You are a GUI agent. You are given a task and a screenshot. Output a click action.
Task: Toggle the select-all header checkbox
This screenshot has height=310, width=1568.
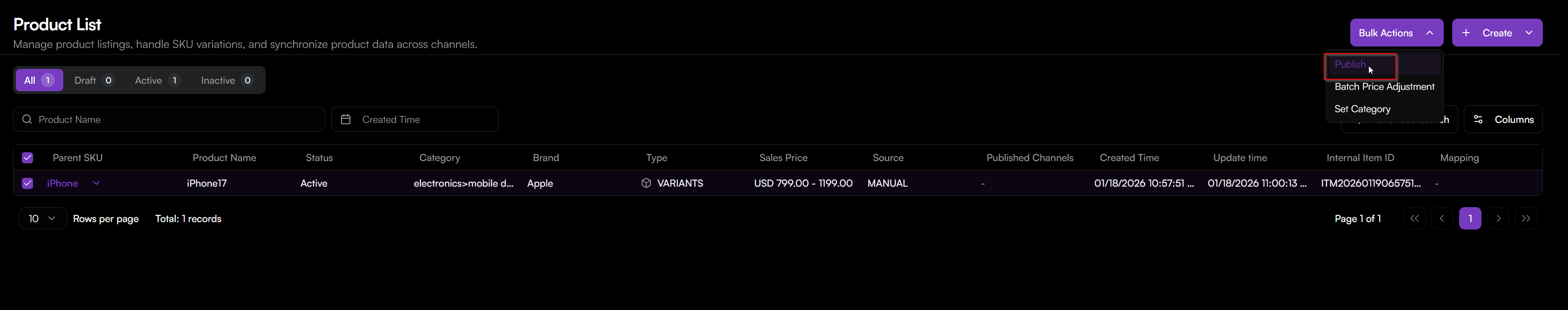[27, 158]
